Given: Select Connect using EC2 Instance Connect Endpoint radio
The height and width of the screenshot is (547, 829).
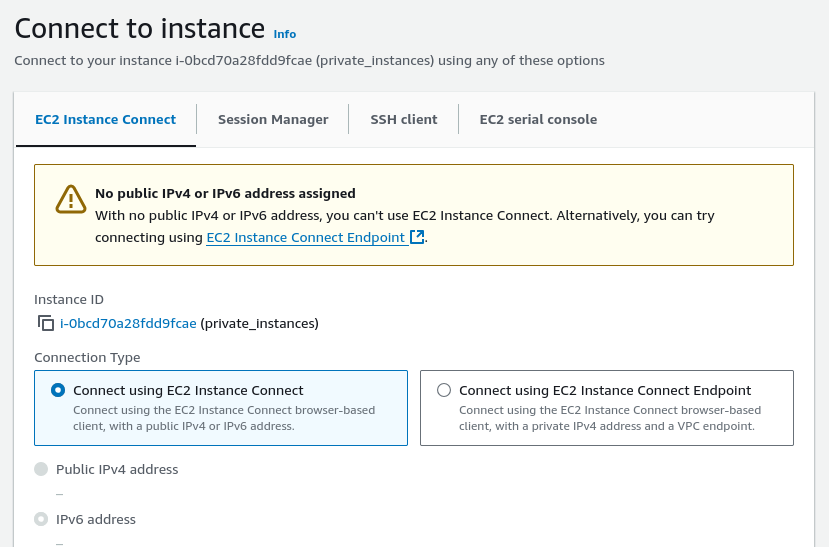Looking at the screenshot, I should [x=444, y=390].
